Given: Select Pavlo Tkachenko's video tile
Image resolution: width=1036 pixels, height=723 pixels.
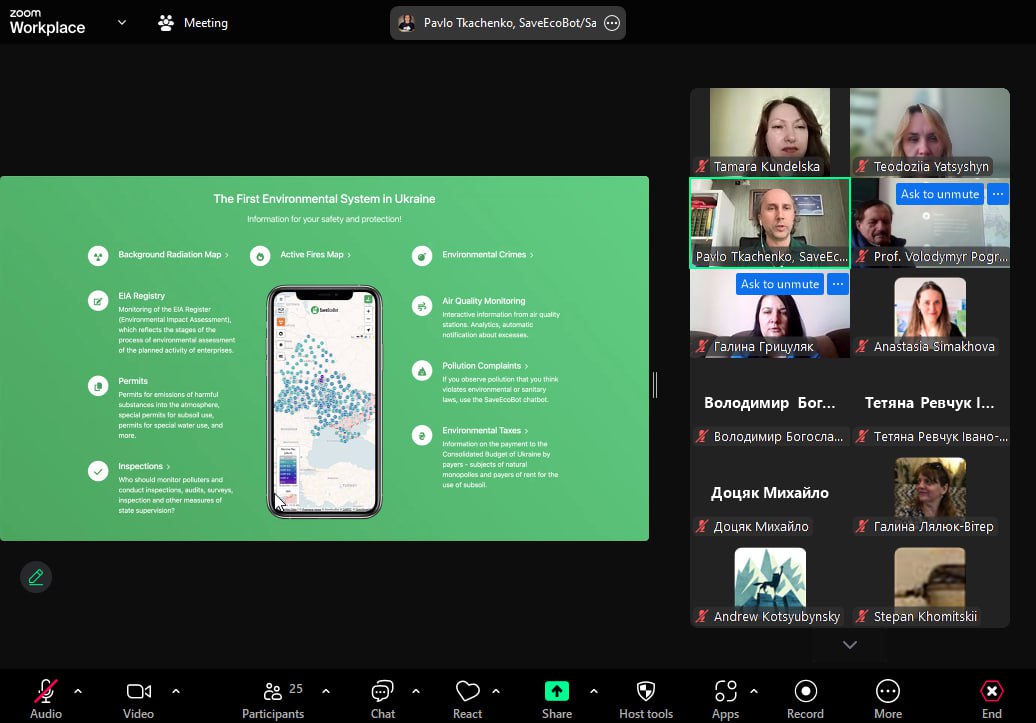Looking at the screenshot, I should pos(770,223).
